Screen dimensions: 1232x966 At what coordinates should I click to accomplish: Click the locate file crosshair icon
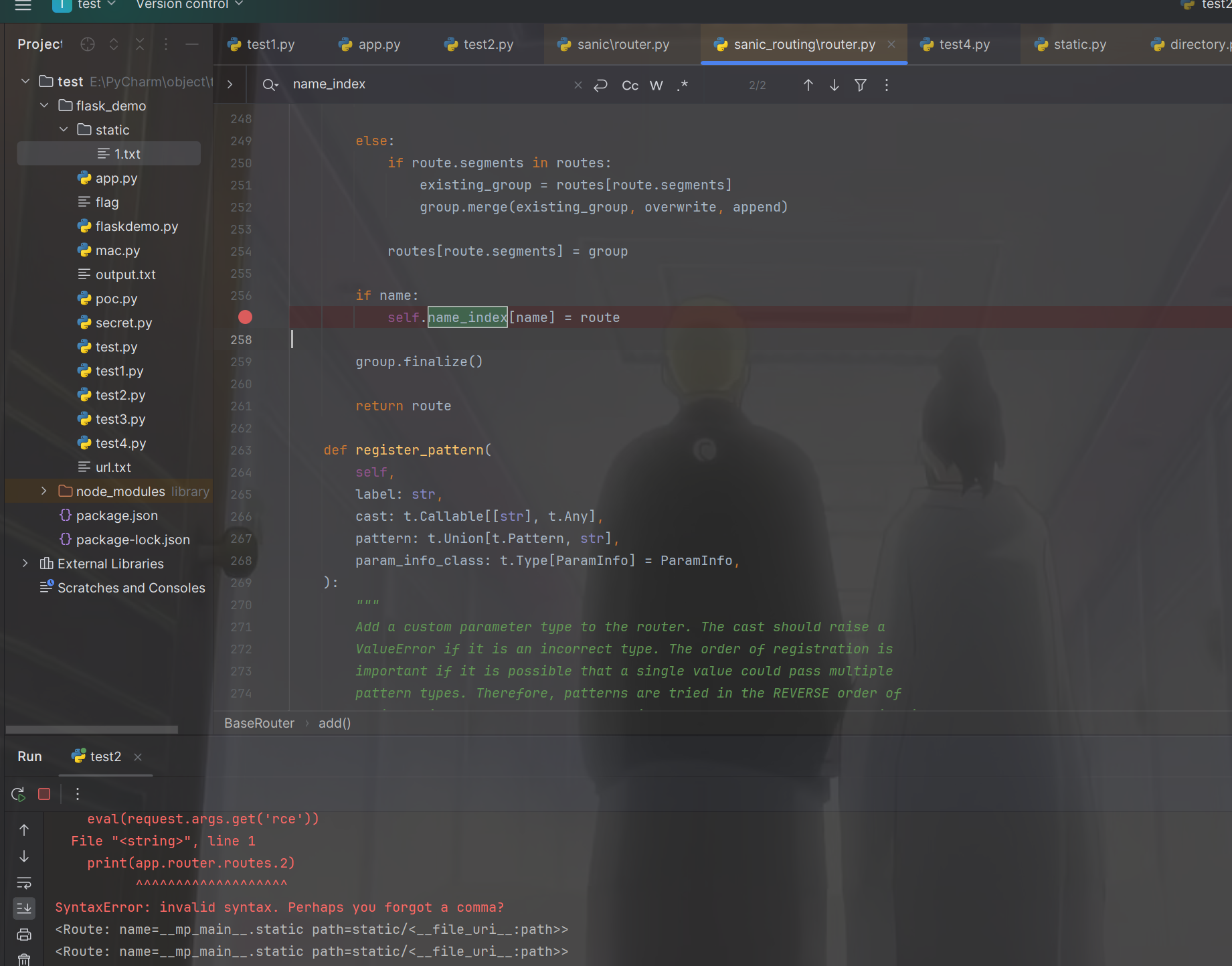88,44
